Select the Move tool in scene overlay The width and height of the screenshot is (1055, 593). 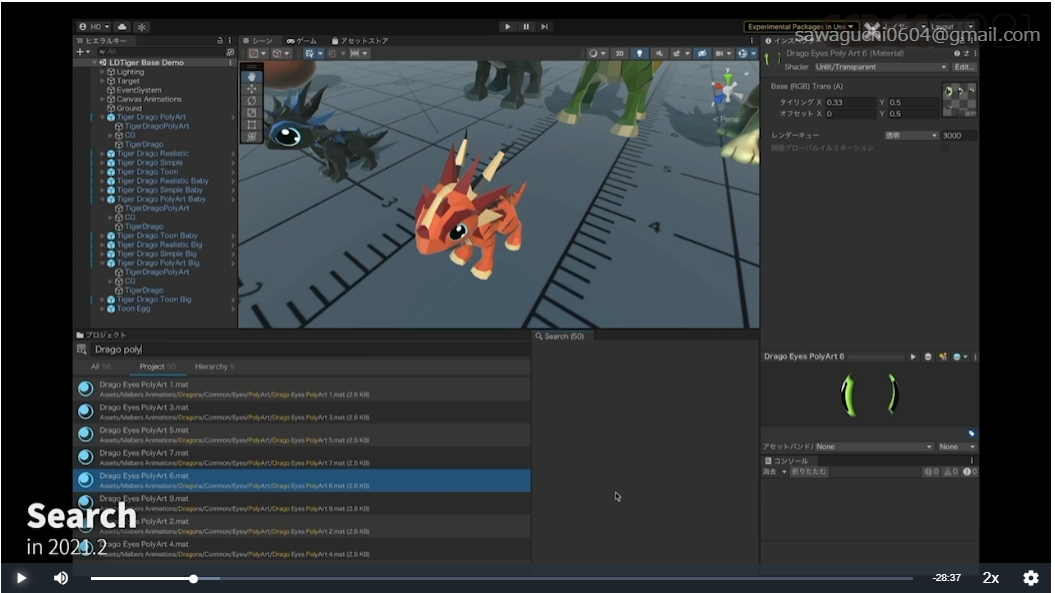point(252,89)
